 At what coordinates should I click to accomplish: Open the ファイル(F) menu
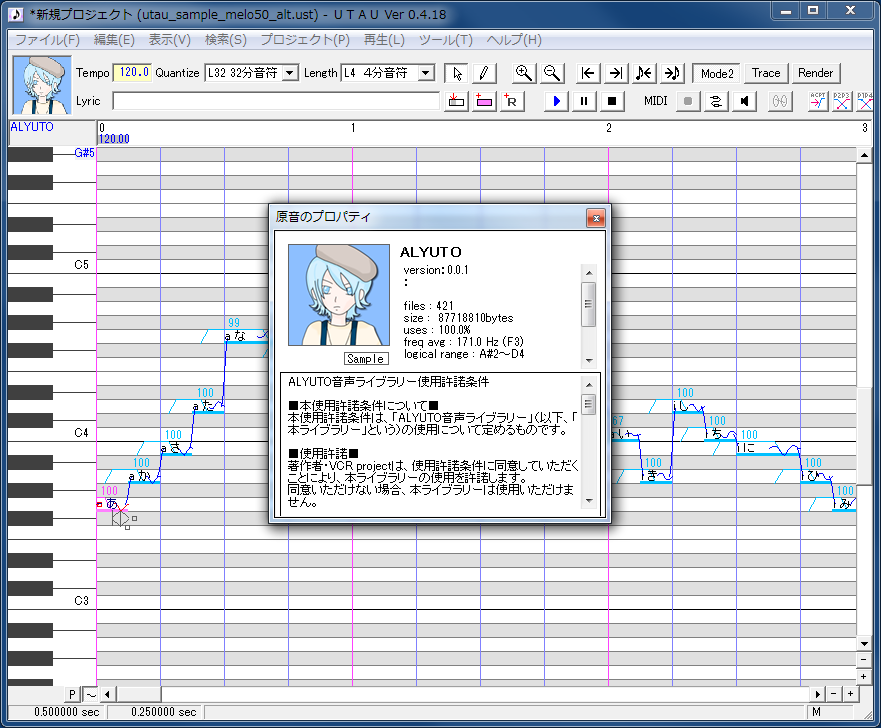[47, 40]
